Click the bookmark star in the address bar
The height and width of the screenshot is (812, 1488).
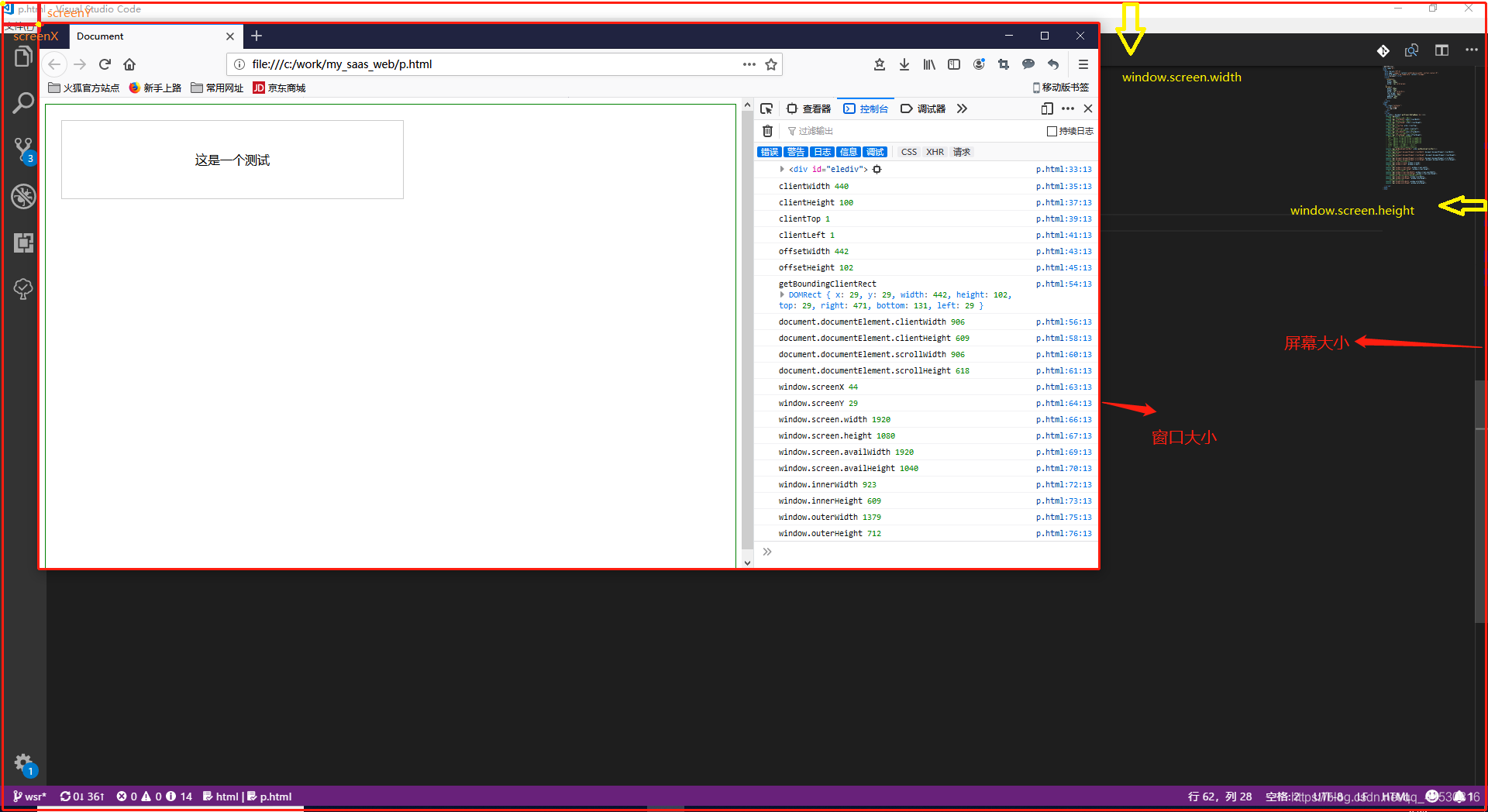point(771,64)
